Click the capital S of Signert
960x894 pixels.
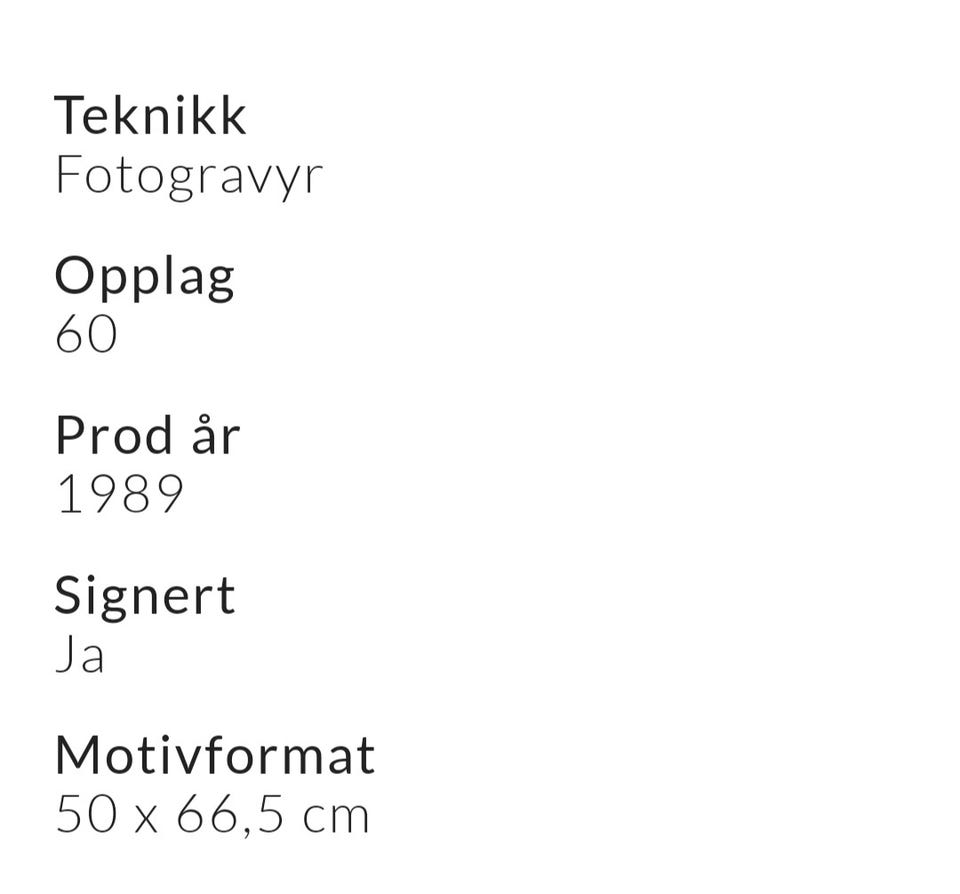[68, 595]
